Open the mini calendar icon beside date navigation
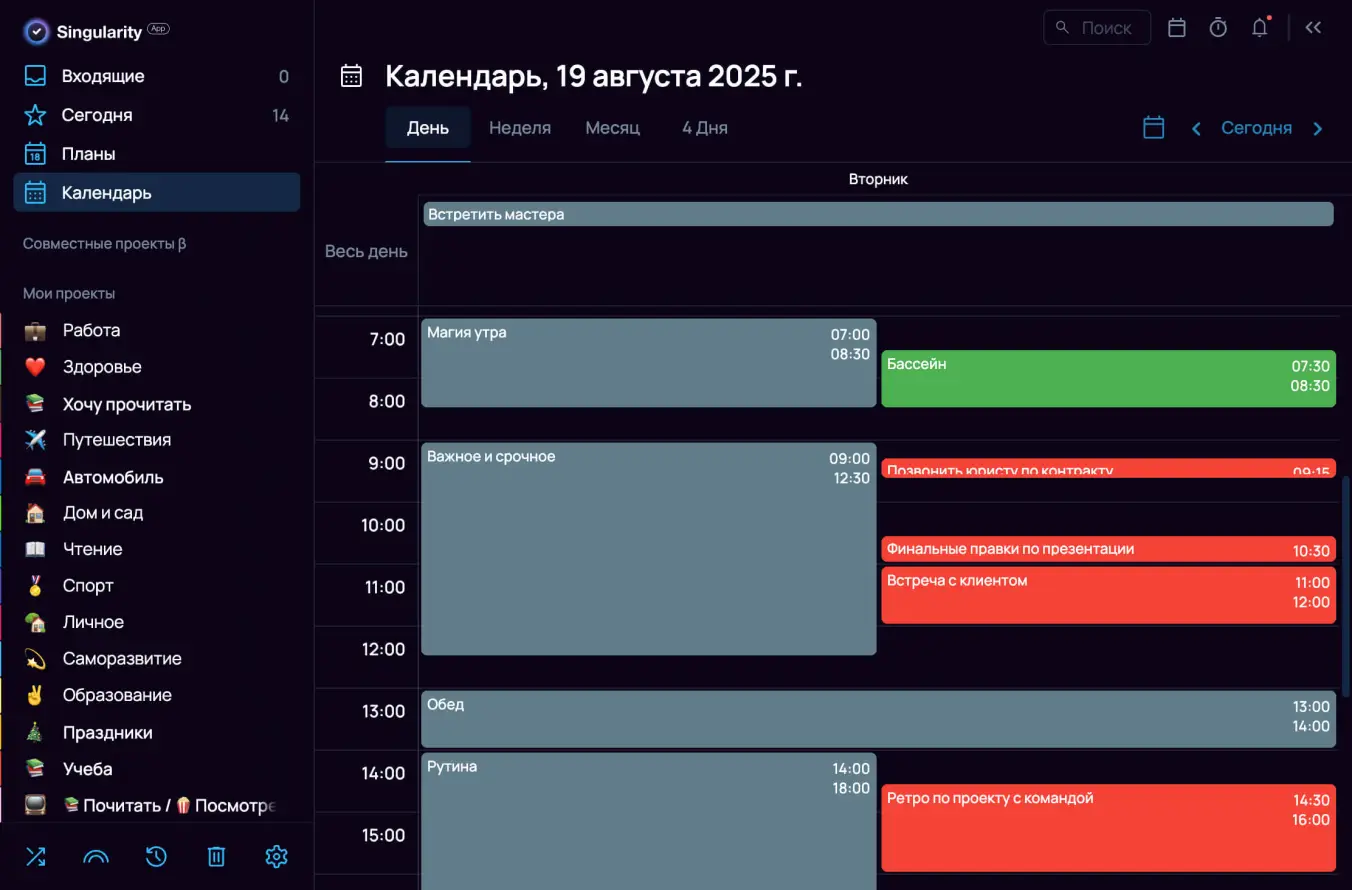This screenshot has width=1352, height=890. click(x=1153, y=127)
